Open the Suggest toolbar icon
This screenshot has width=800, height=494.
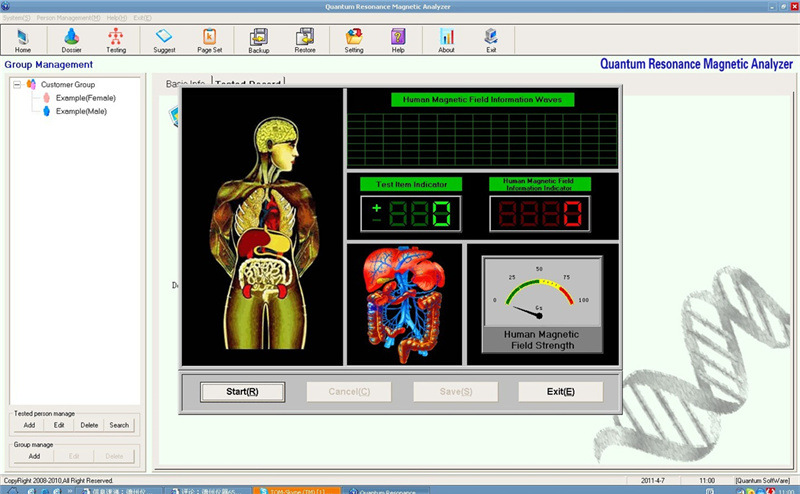pyautogui.click(x=164, y=38)
